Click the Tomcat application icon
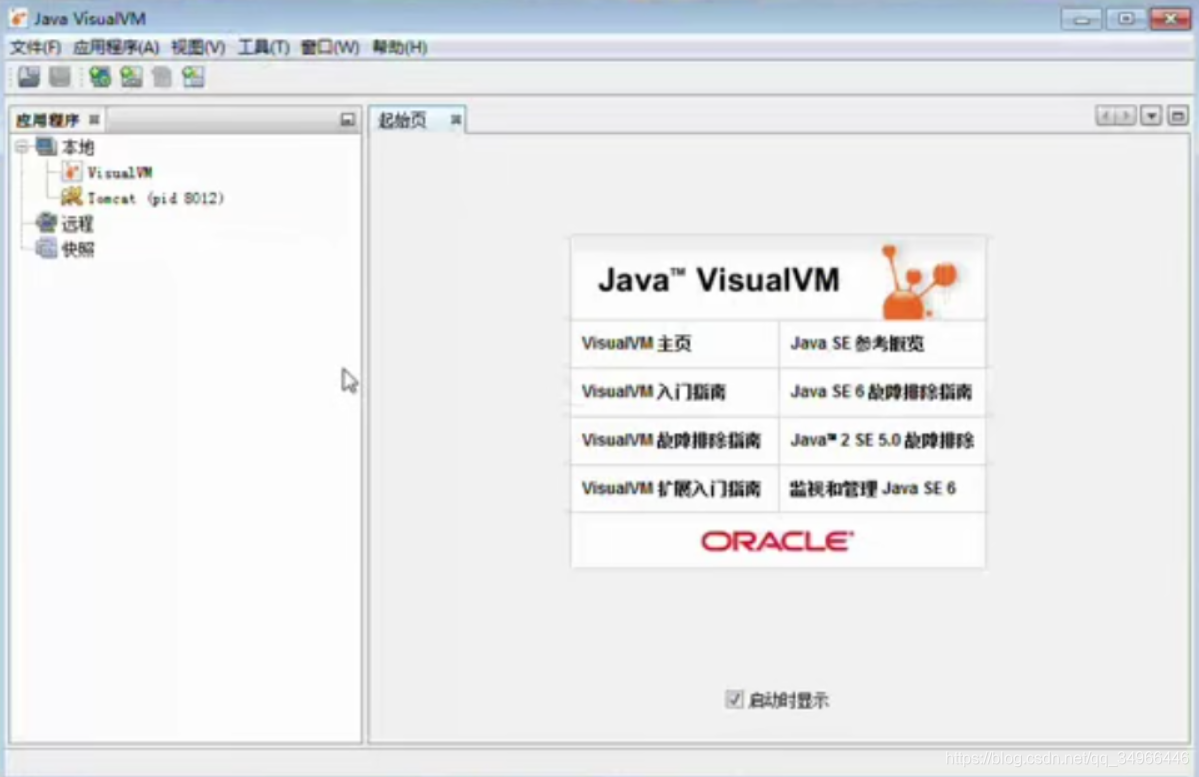The width and height of the screenshot is (1199, 777). click(x=71, y=197)
